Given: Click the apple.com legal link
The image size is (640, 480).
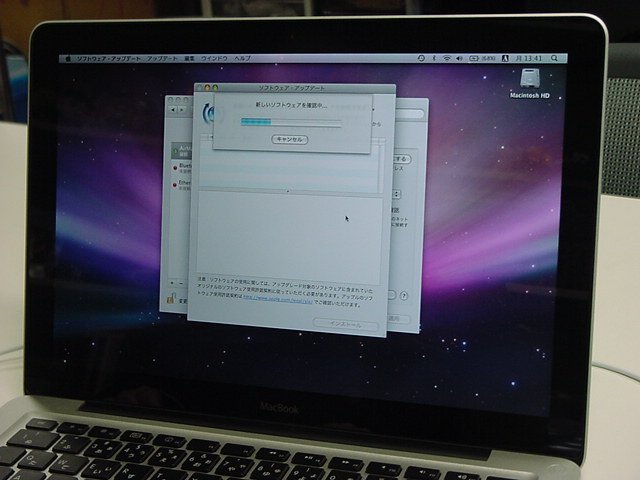Looking at the screenshot, I should point(278,300).
